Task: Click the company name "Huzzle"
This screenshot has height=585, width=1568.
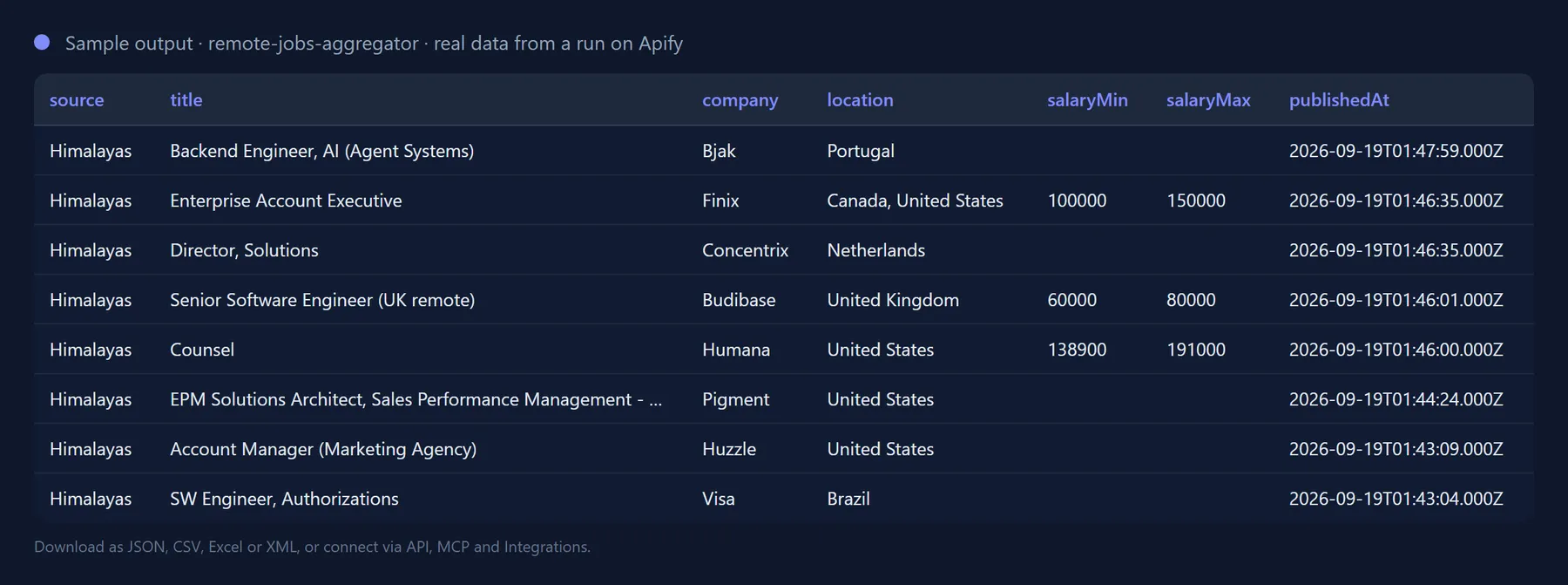Action: 729,449
